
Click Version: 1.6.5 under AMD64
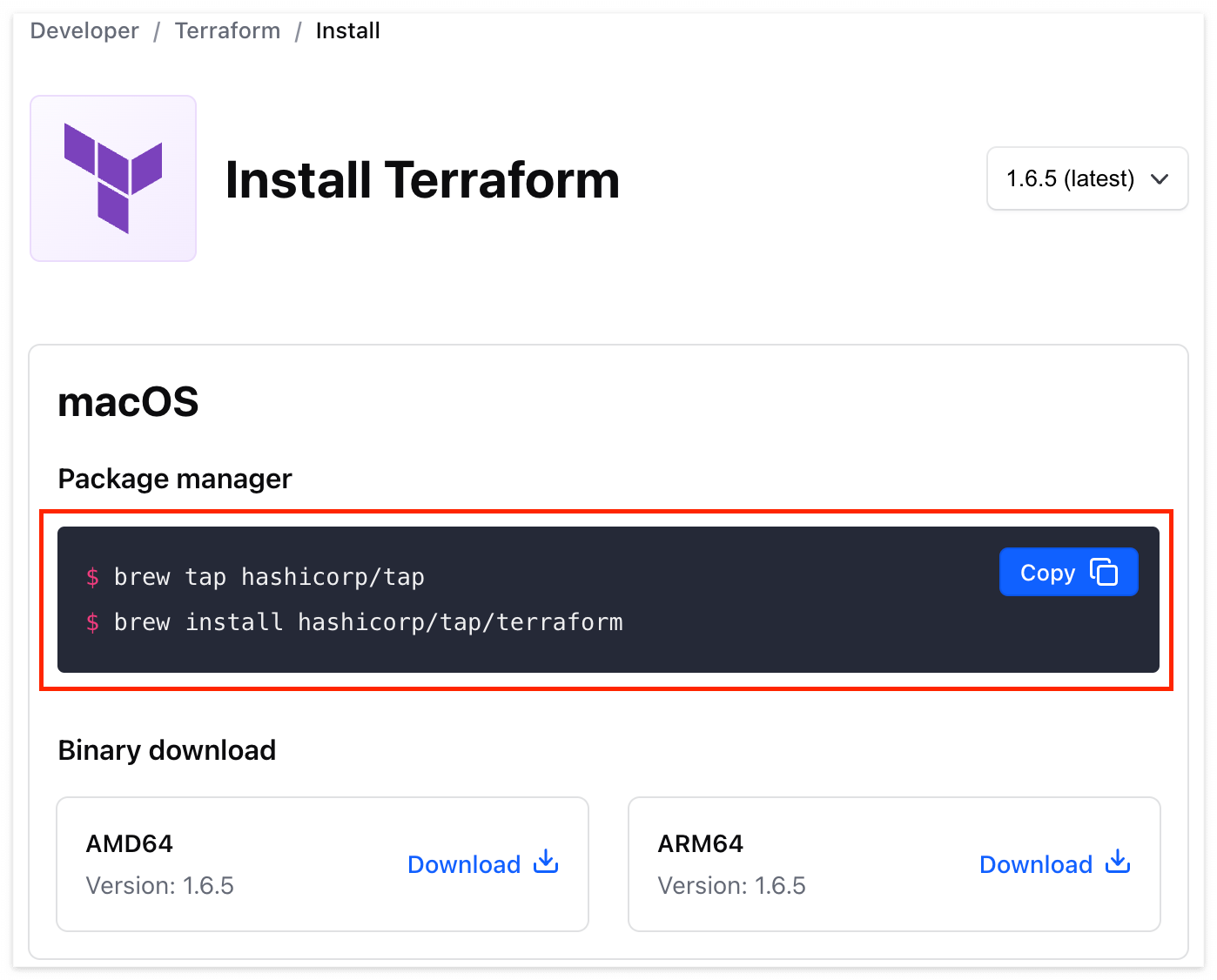[160, 885]
